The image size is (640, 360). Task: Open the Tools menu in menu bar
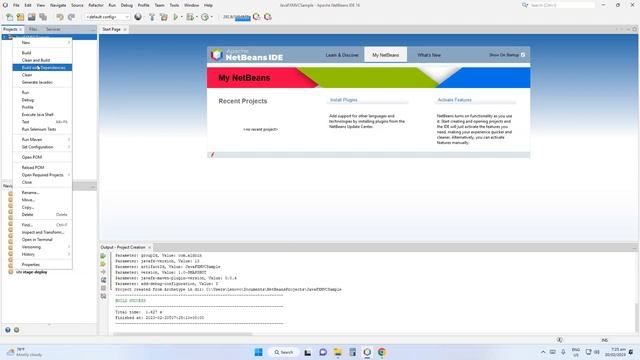pyautogui.click(x=174, y=5)
